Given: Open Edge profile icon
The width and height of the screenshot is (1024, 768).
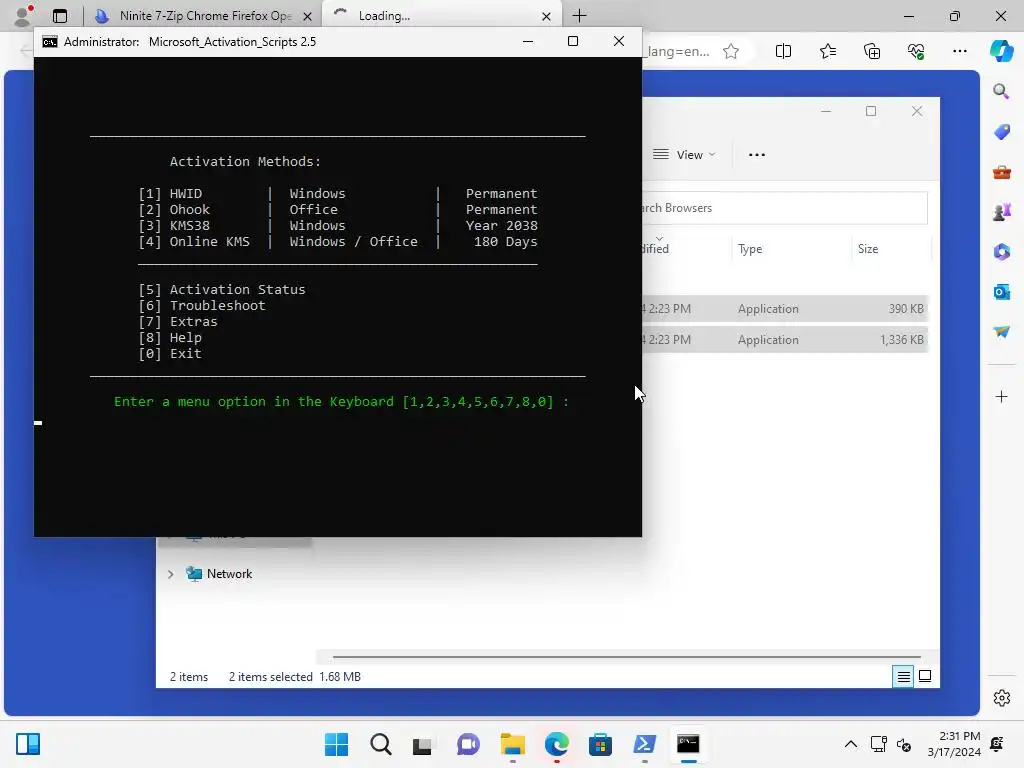Looking at the screenshot, I should pyautogui.click(x=24, y=16).
